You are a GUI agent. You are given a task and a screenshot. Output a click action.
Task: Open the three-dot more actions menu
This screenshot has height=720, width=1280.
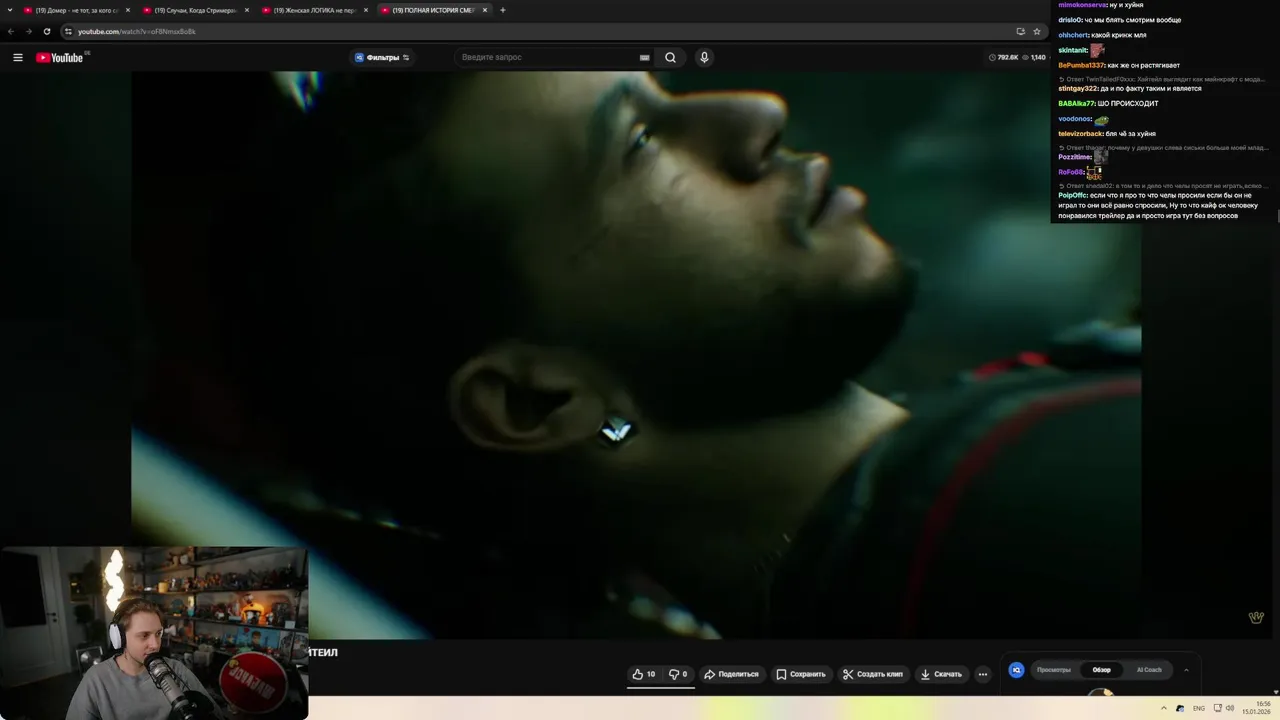pos(983,674)
